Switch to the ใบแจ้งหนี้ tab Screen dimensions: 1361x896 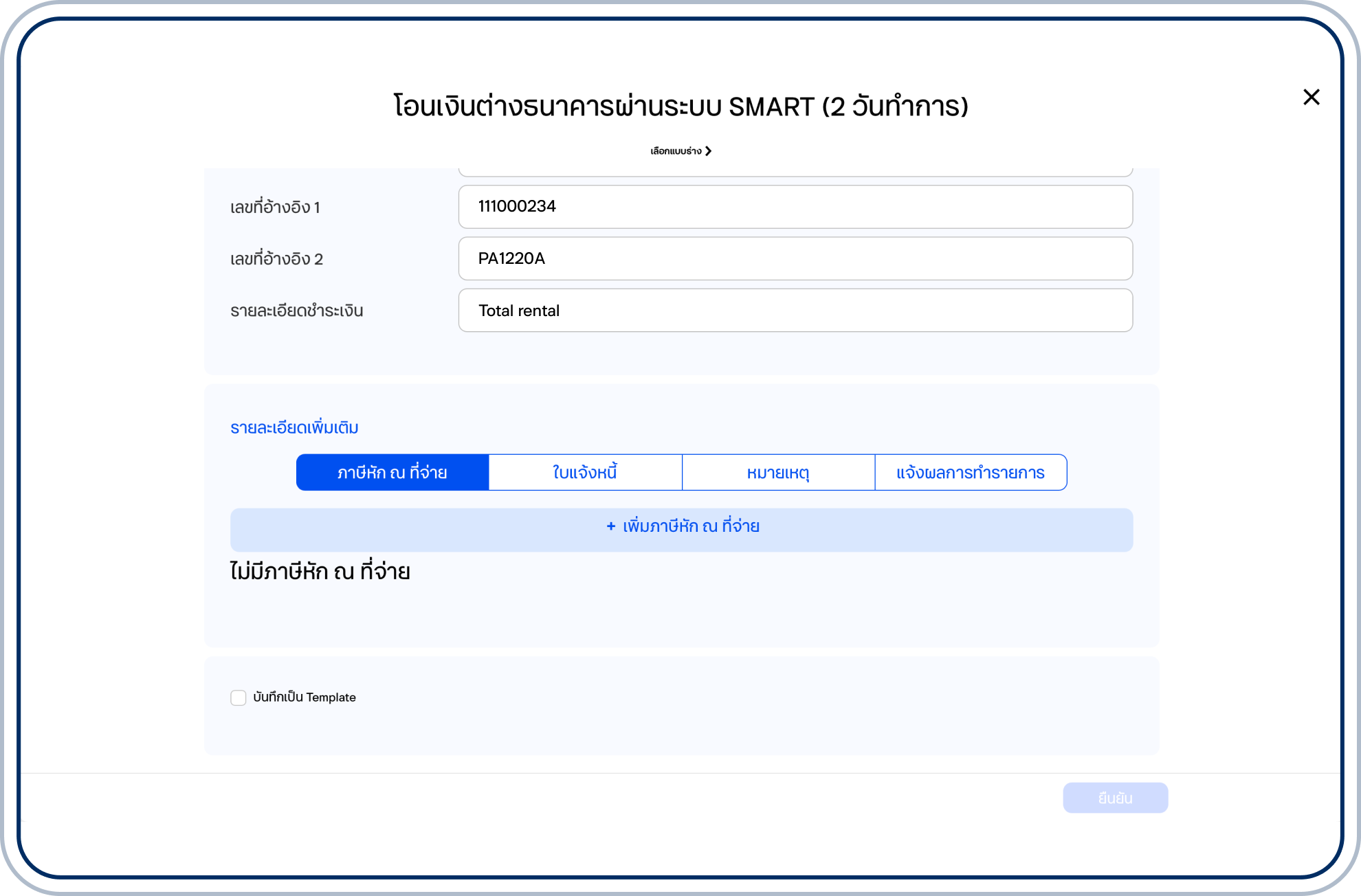[585, 473]
